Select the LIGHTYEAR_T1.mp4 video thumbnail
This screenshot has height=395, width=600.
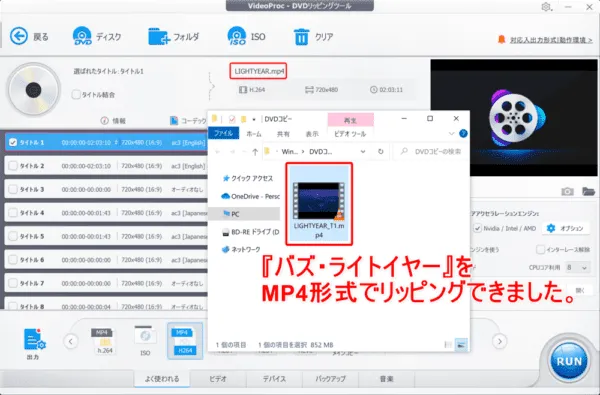tap(319, 204)
